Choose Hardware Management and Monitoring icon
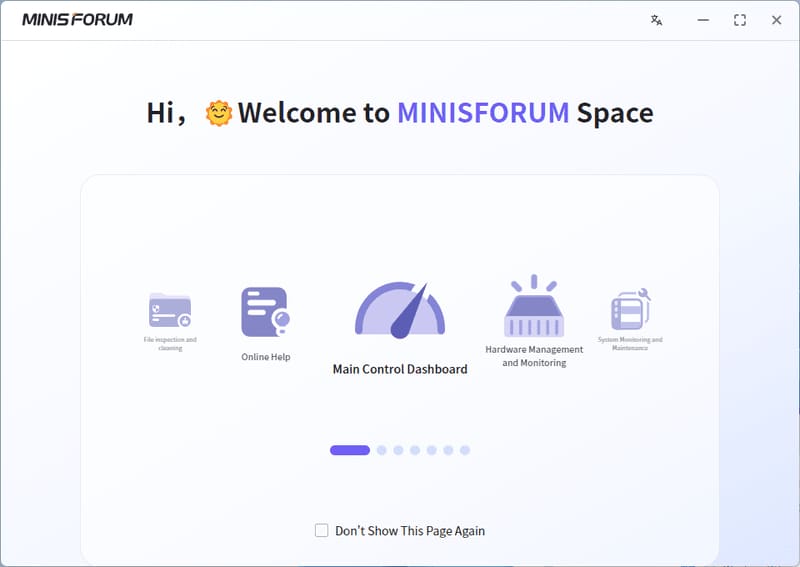The height and width of the screenshot is (567, 800). pos(534,306)
